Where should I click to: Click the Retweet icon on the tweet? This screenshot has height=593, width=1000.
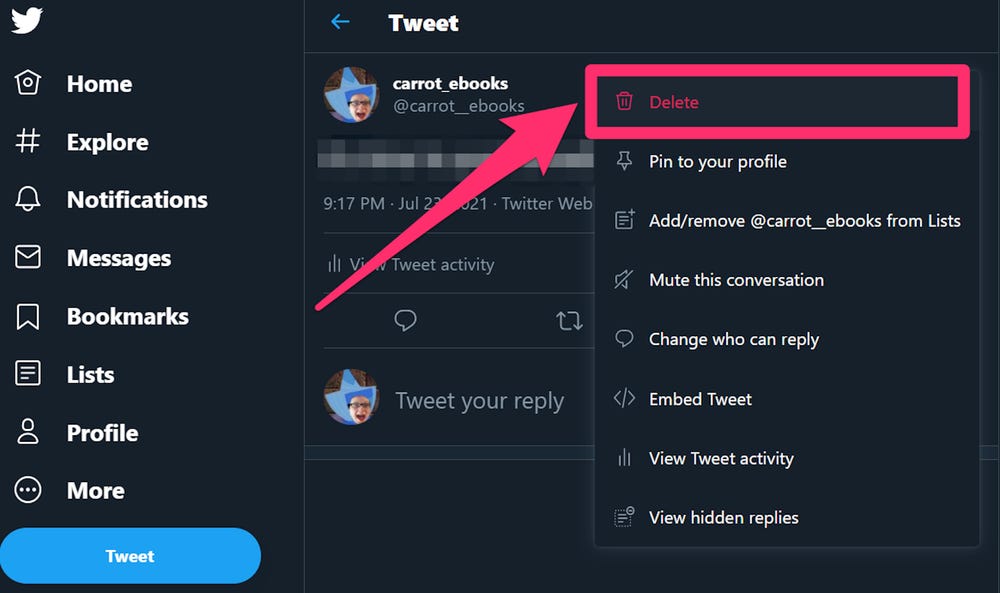click(x=569, y=320)
